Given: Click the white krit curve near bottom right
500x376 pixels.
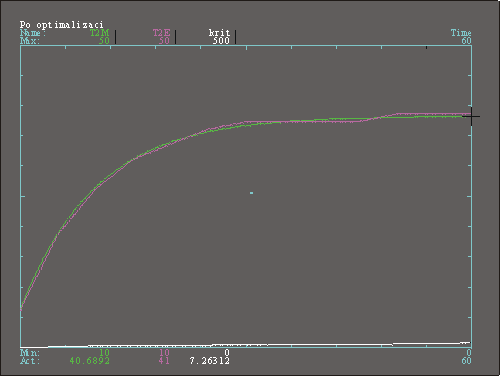Looking at the screenshot, I should (433, 343).
